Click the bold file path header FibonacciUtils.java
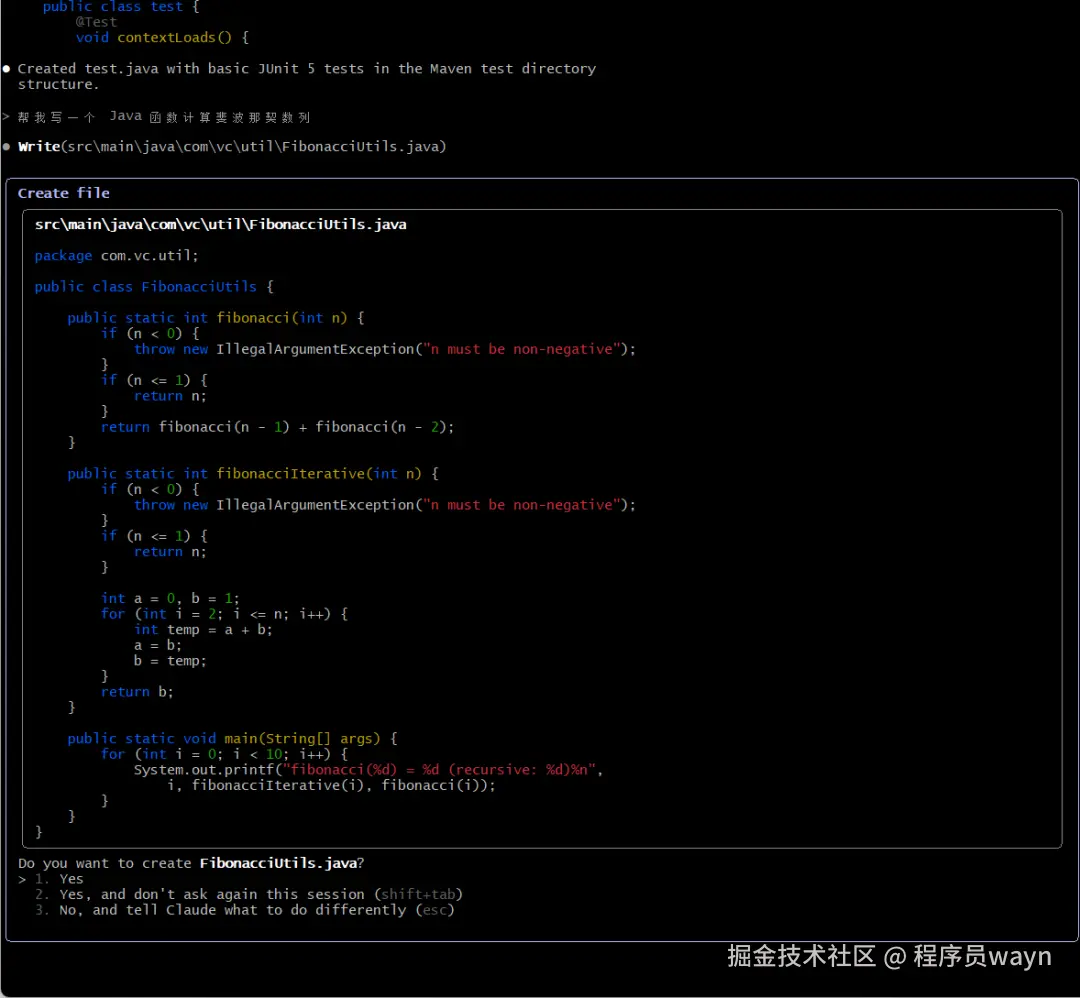 click(x=220, y=224)
